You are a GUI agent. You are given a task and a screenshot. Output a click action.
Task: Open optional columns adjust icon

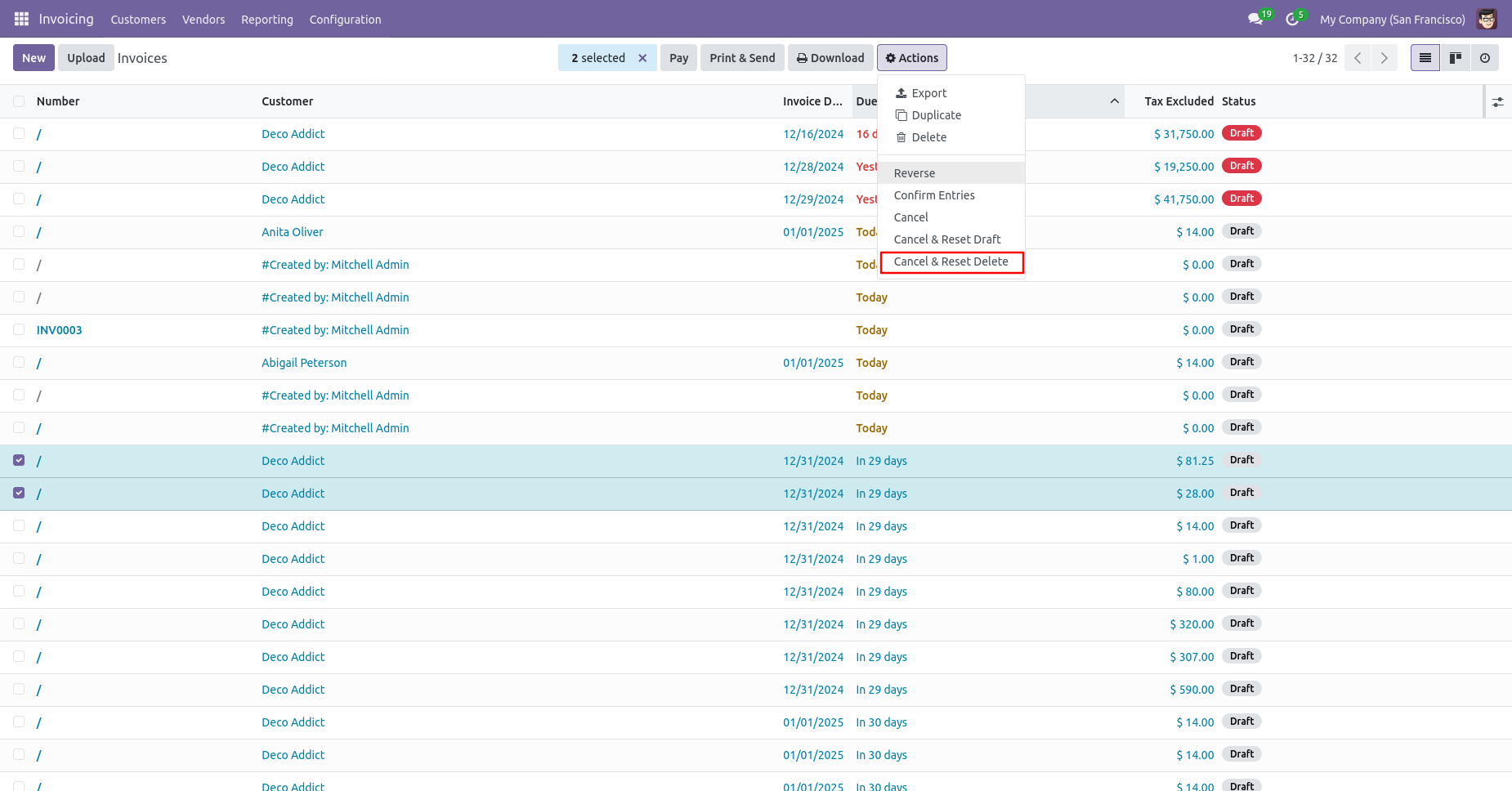tap(1497, 102)
